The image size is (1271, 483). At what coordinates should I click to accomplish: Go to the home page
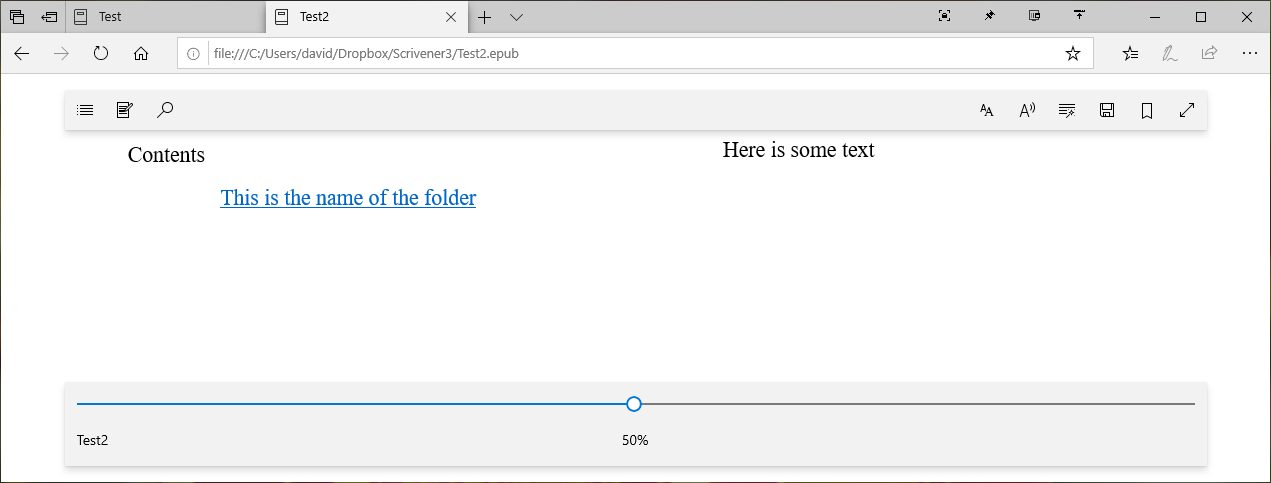pyautogui.click(x=141, y=53)
